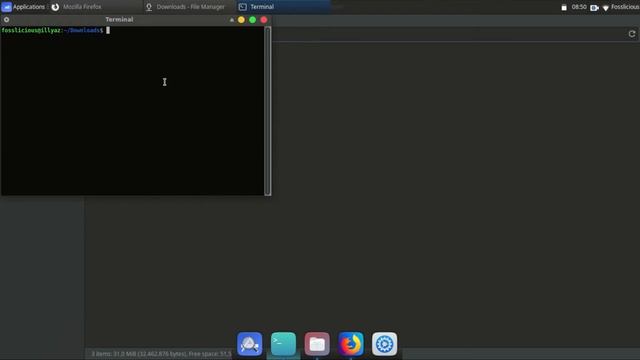The width and height of the screenshot is (640, 360).
Task: Click the File Manager status bar text
Action: (x=161, y=353)
